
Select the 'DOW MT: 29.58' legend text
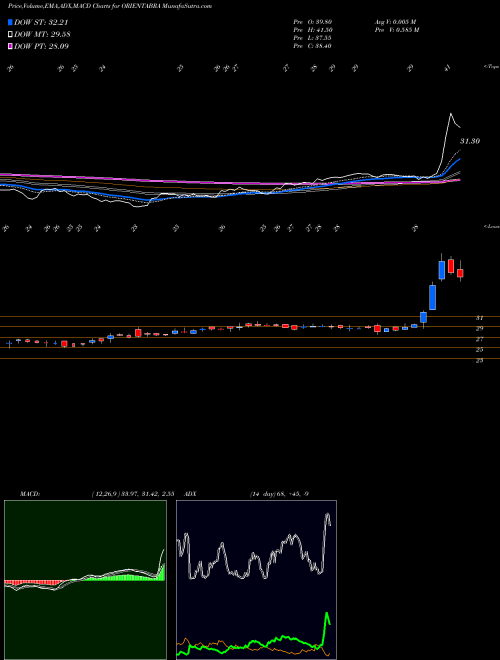(42, 35)
